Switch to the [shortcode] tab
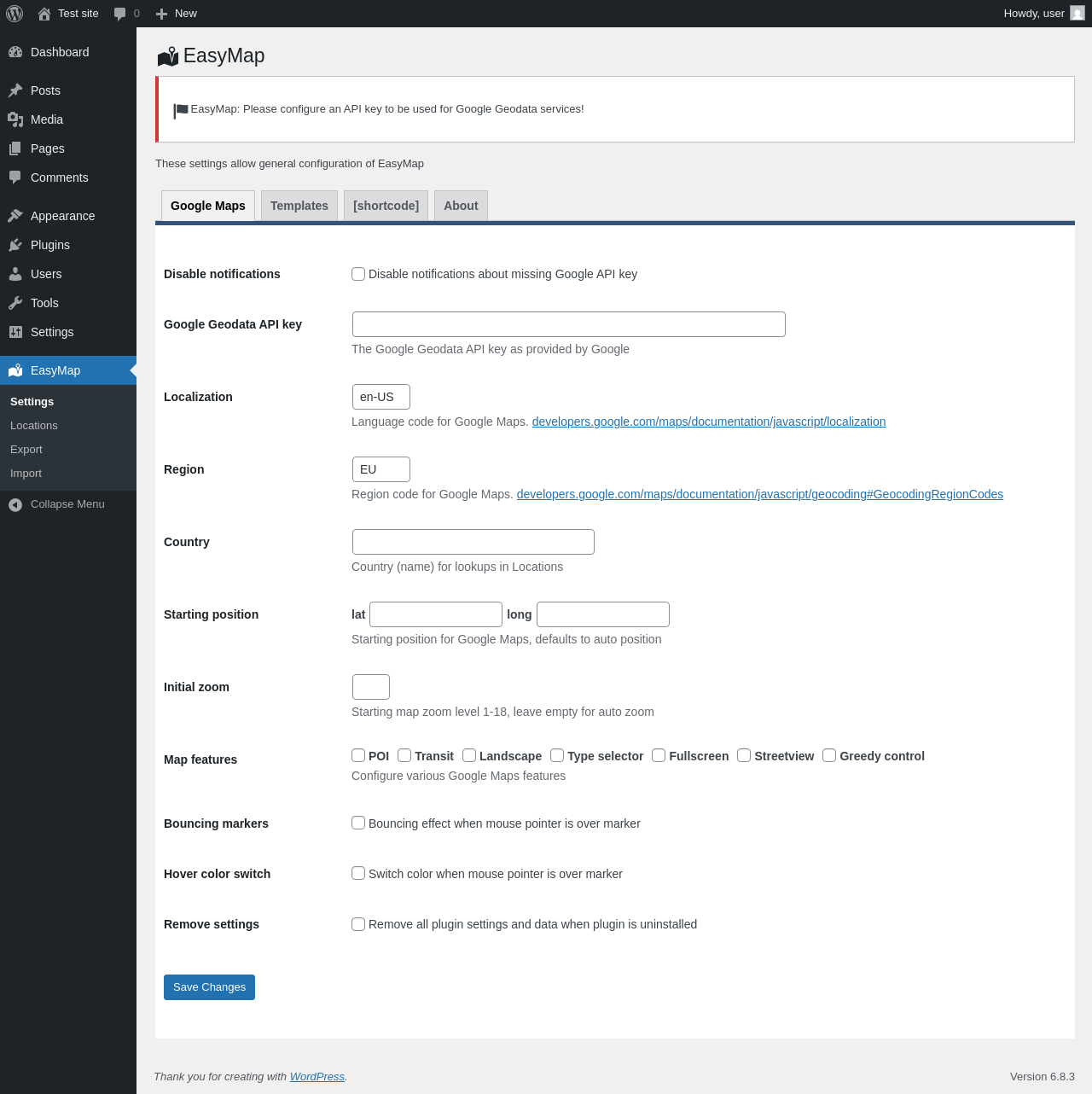The width and height of the screenshot is (1092, 1094). pyautogui.click(x=386, y=206)
